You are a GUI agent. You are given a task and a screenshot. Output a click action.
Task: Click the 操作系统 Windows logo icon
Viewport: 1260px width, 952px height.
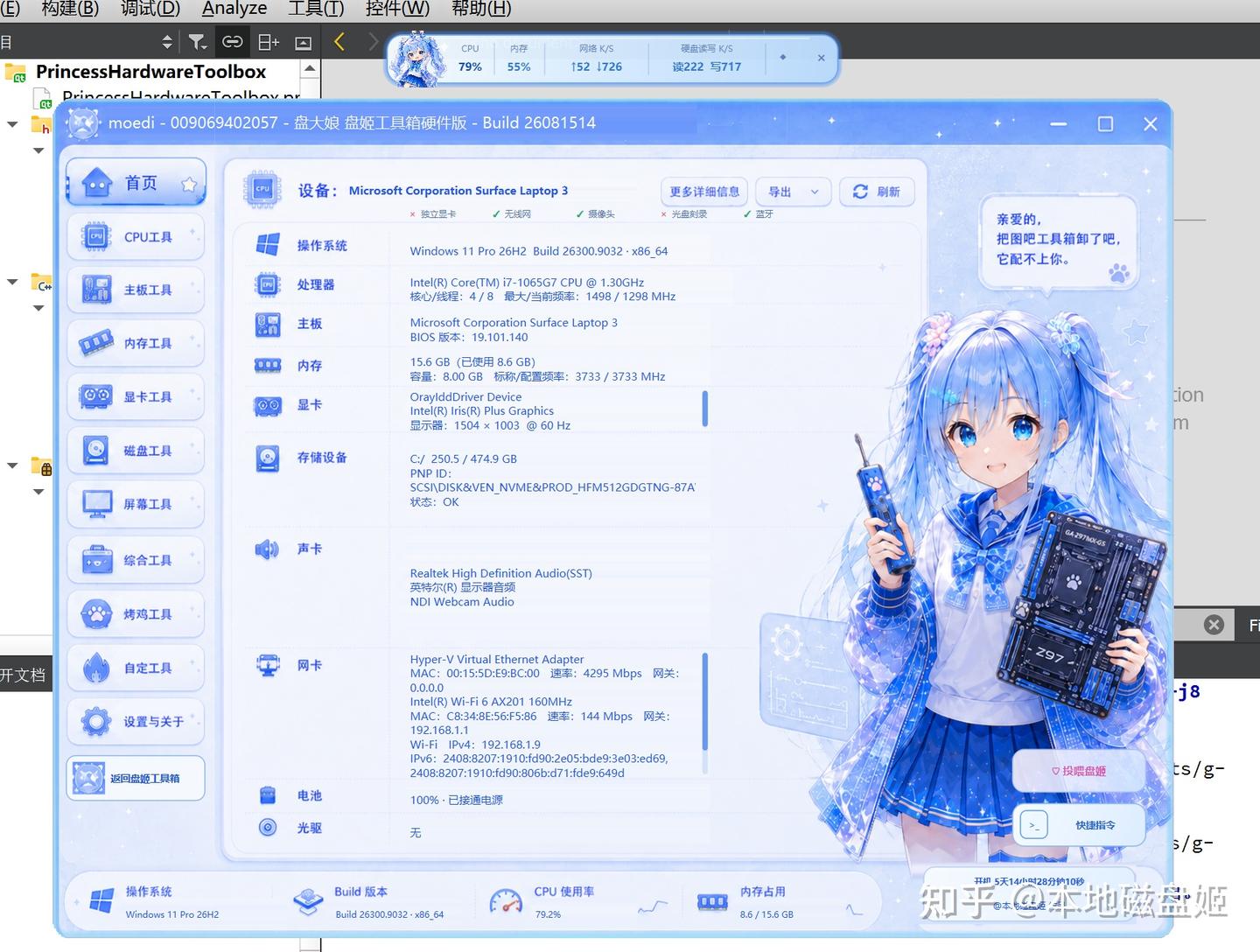pos(268,245)
